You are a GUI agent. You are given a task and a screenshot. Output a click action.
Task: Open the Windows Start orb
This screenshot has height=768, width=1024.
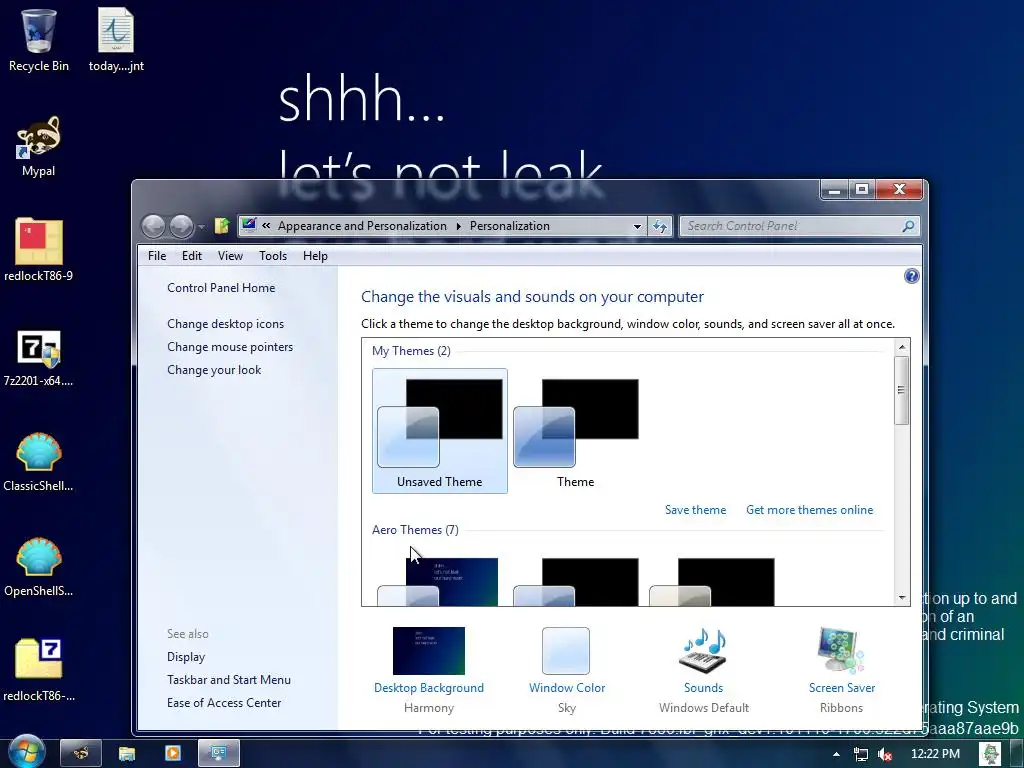pyautogui.click(x=27, y=752)
